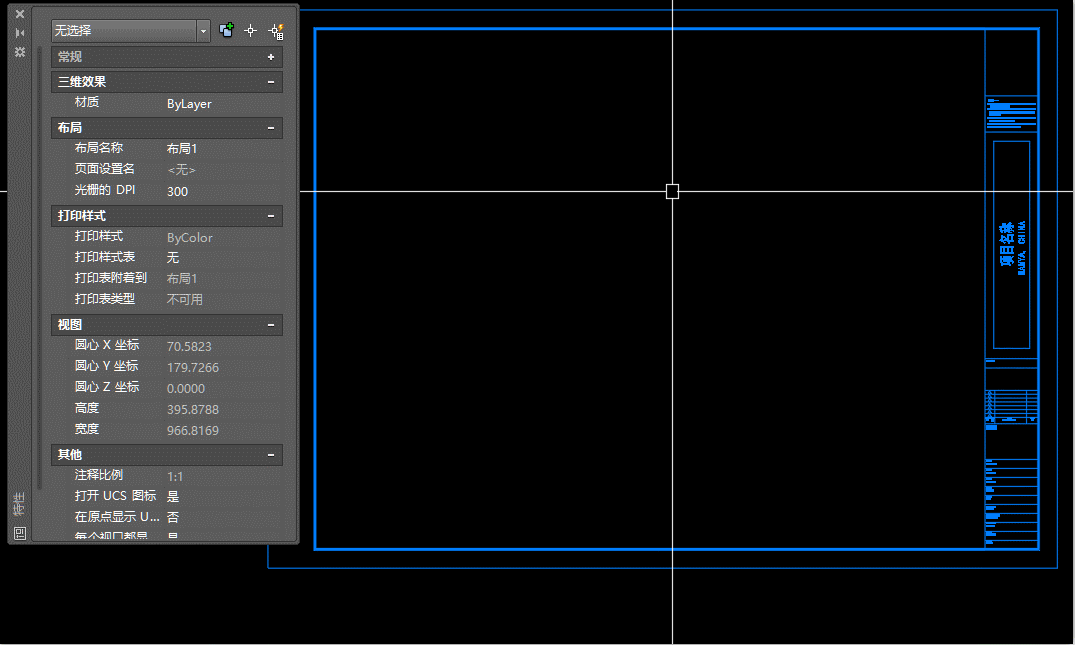The image size is (1075, 645).
Task: Collapse the 打印样式 section
Action: coord(271,216)
